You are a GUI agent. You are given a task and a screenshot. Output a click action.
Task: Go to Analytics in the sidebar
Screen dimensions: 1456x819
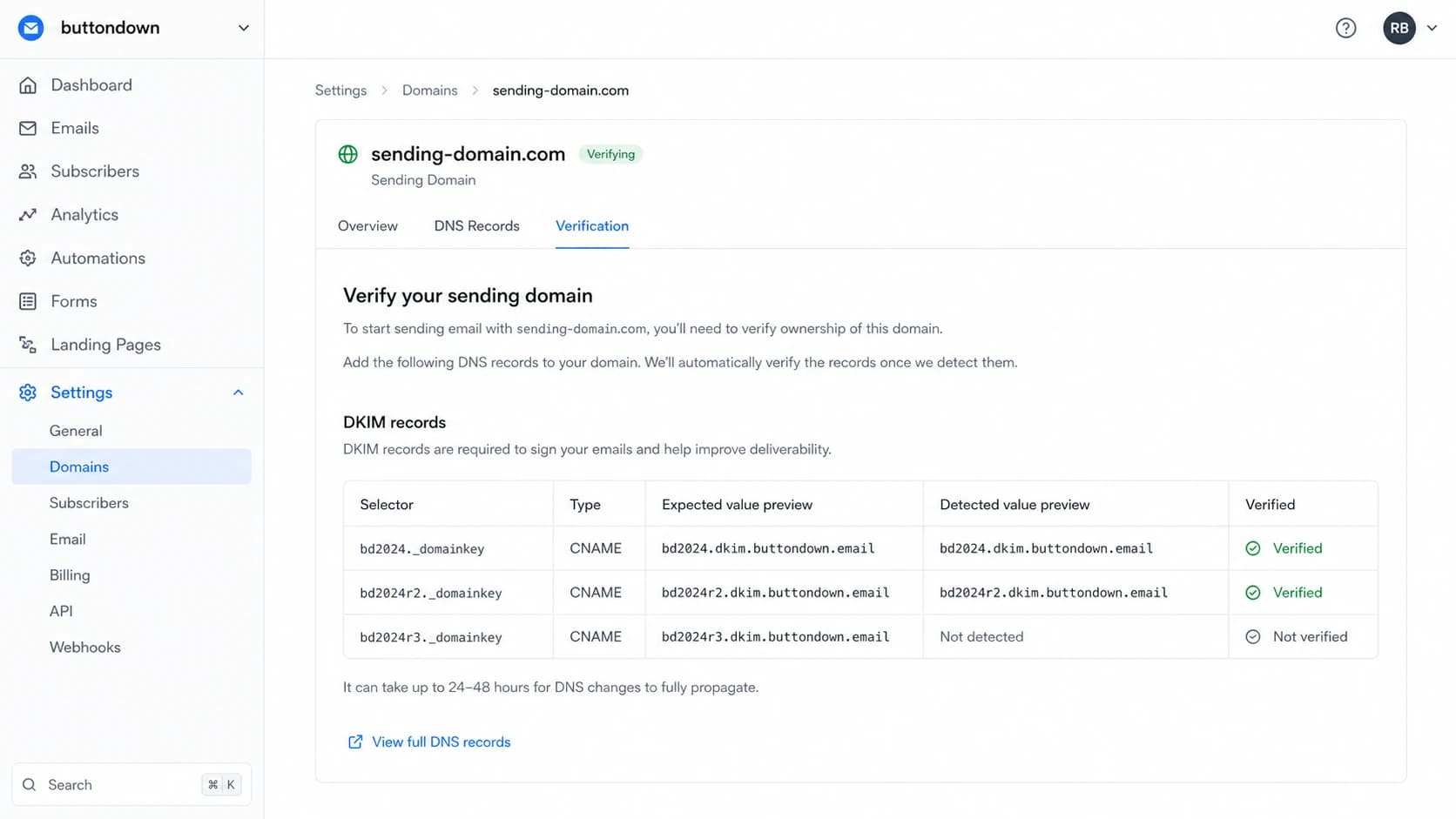(84, 214)
